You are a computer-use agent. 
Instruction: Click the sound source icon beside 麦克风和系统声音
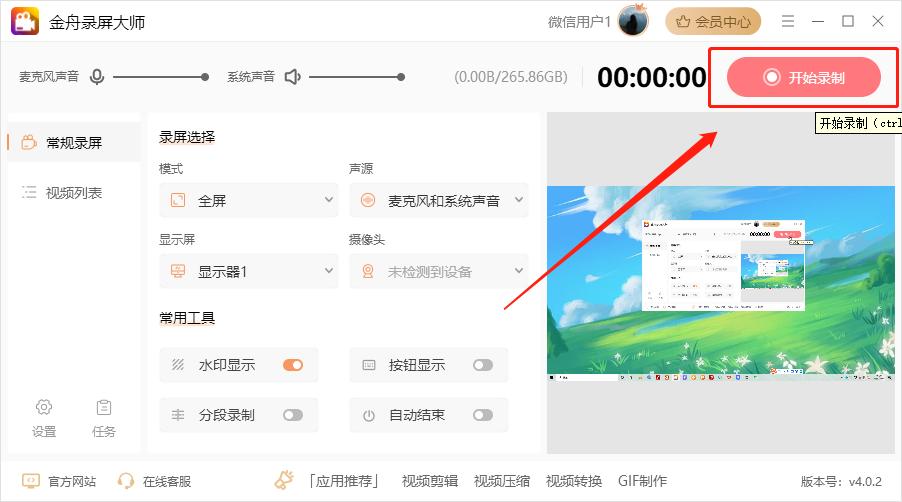(368, 200)
